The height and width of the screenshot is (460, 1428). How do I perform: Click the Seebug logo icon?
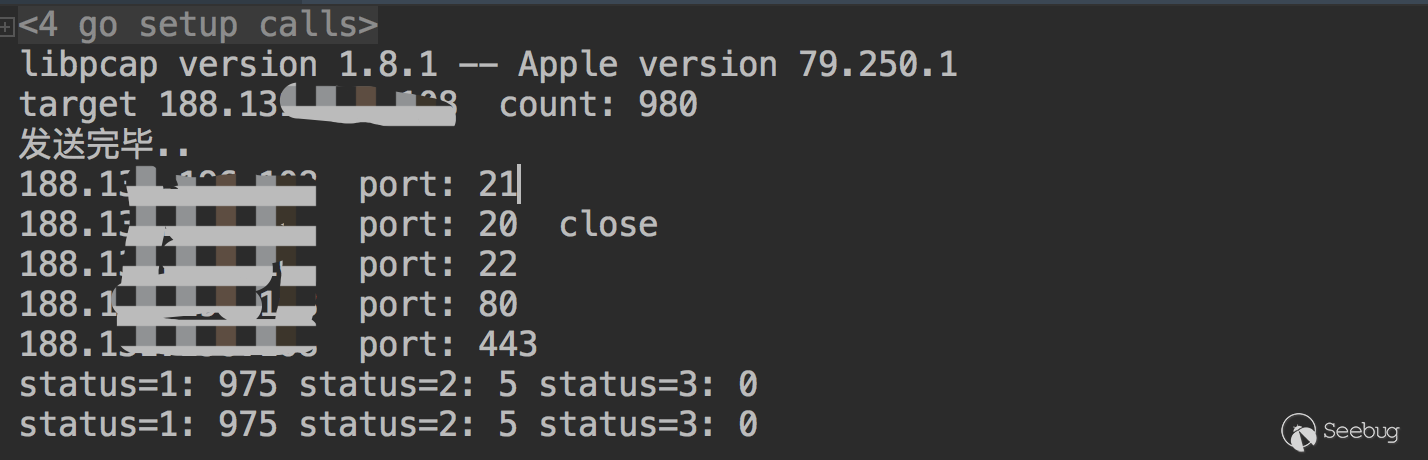(x=1299, y=431)
